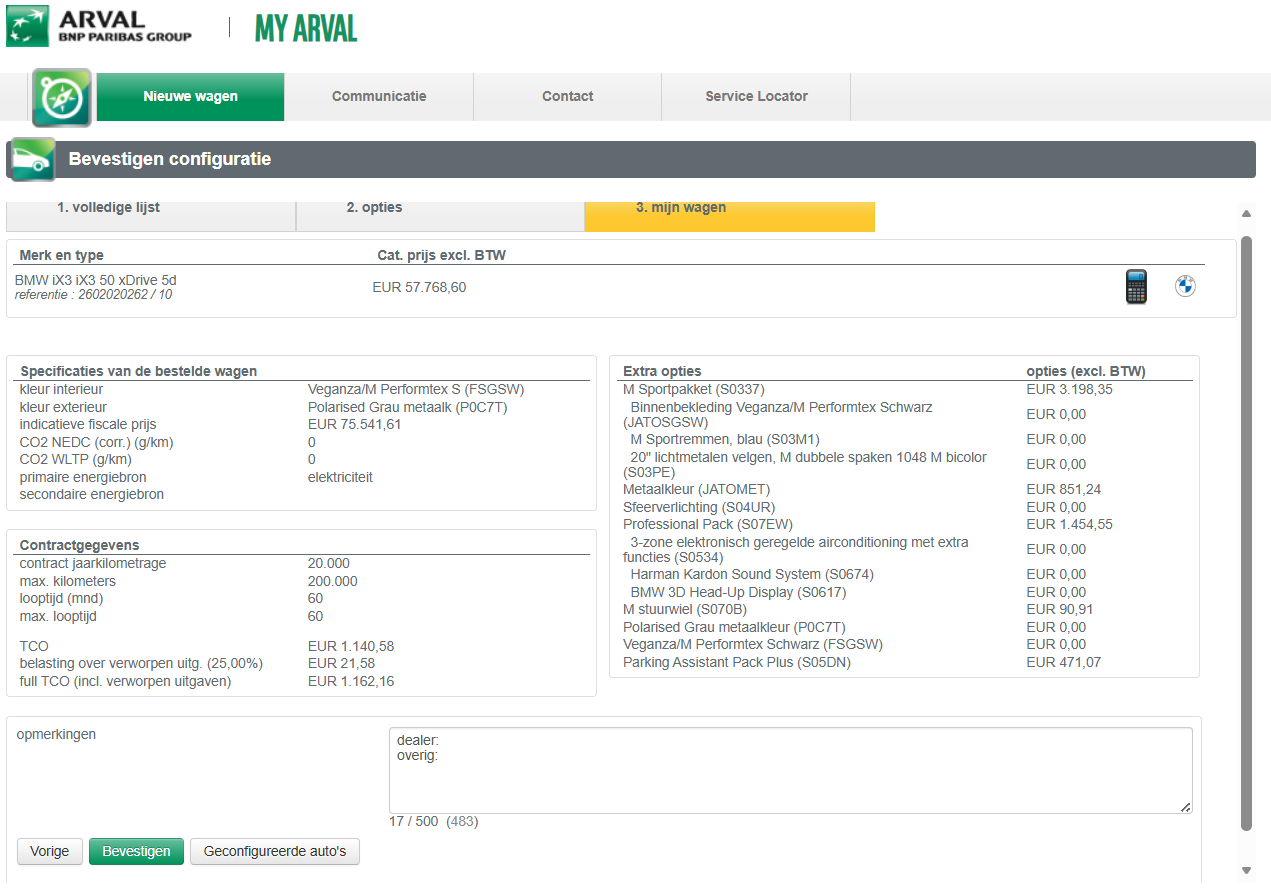The height and width of the screenshot is (890, 1271).
Task: Open the Communicatie menu tab
Action: coord(379,97)
